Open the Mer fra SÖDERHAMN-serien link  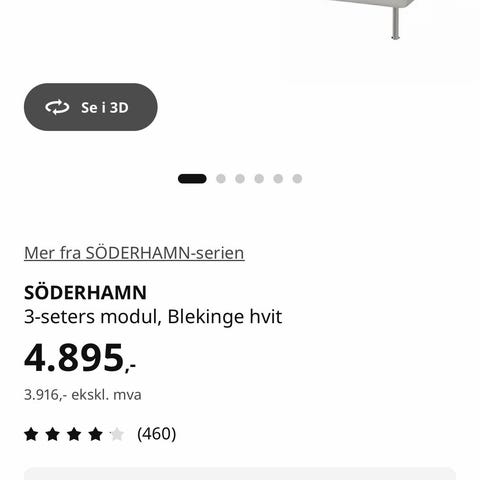(x=134, y=253)
